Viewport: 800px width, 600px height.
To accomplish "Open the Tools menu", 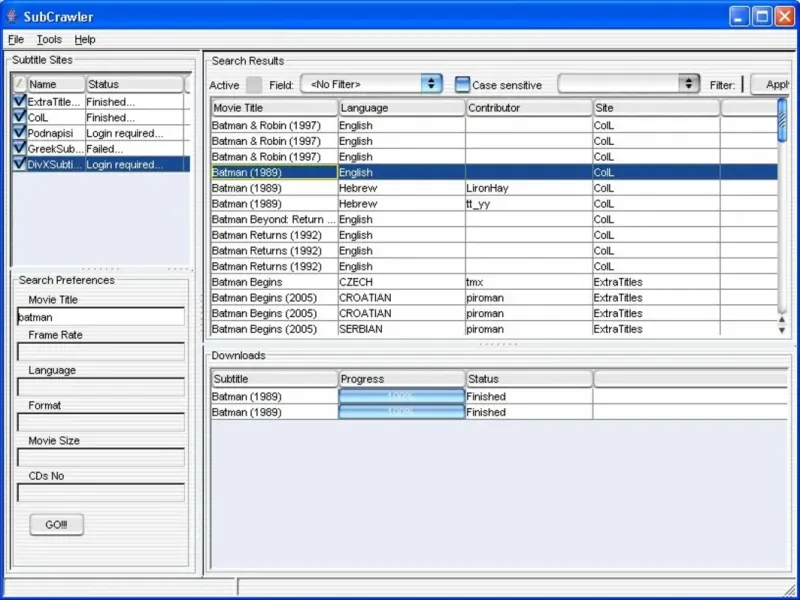I will tap(49, 39).
